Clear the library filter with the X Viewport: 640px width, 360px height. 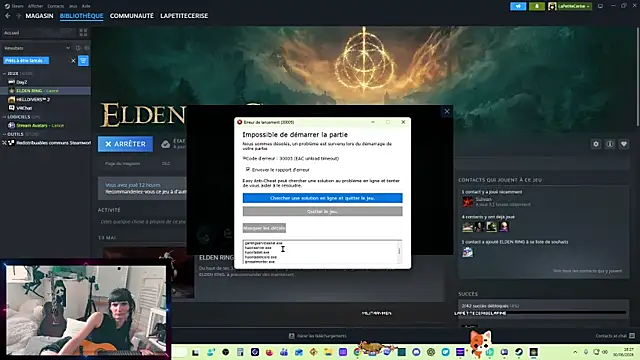(73, 60)
